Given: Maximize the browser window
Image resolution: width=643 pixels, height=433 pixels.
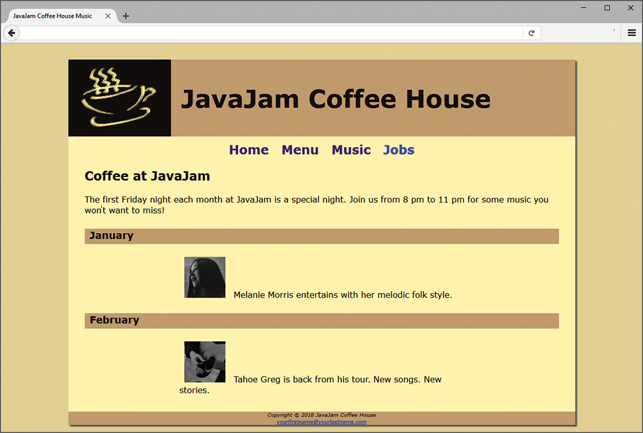Looking at the screenshot, I should (x=607, y=8).
